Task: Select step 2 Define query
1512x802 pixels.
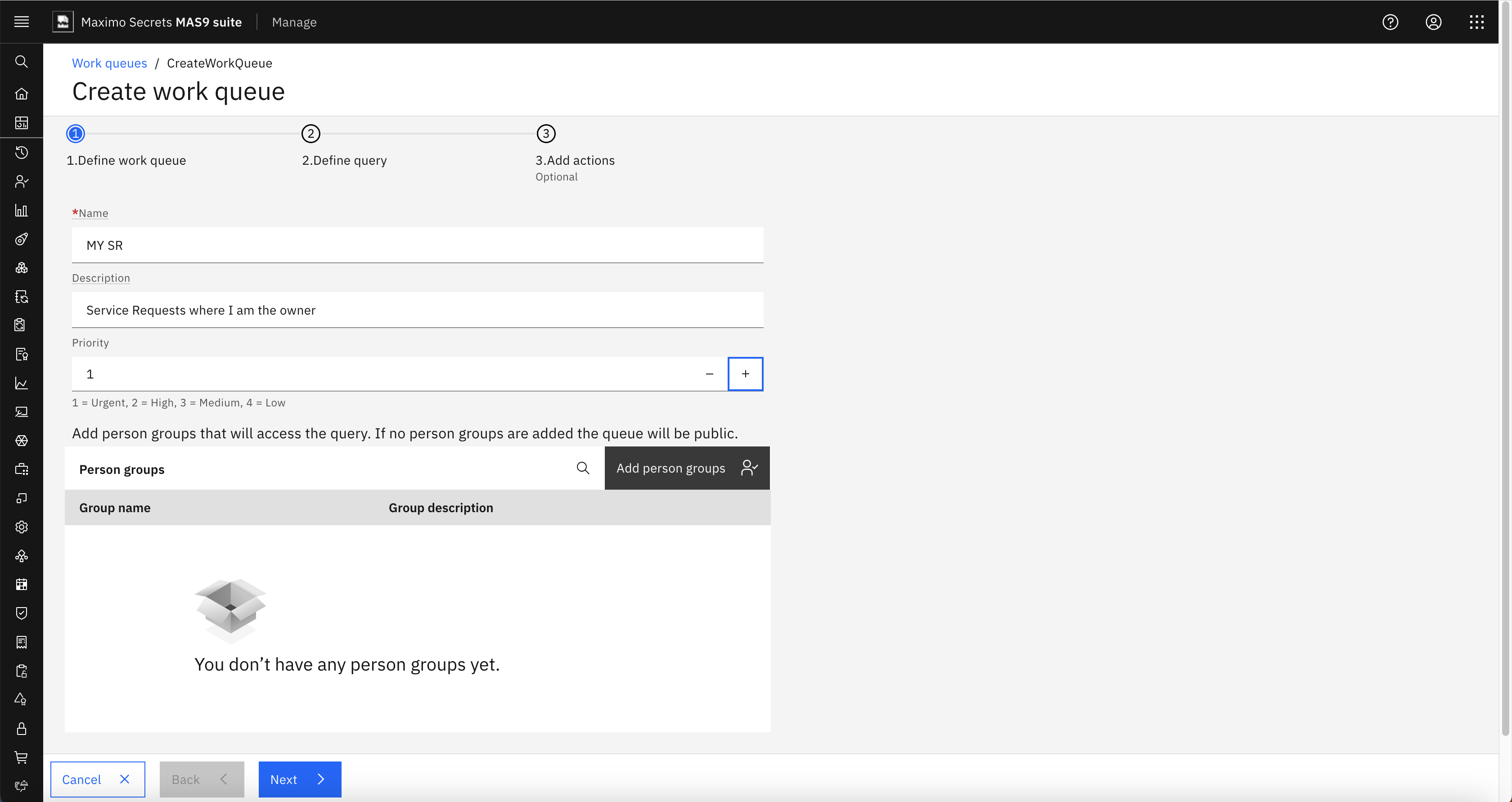Action: click(310, 133)
